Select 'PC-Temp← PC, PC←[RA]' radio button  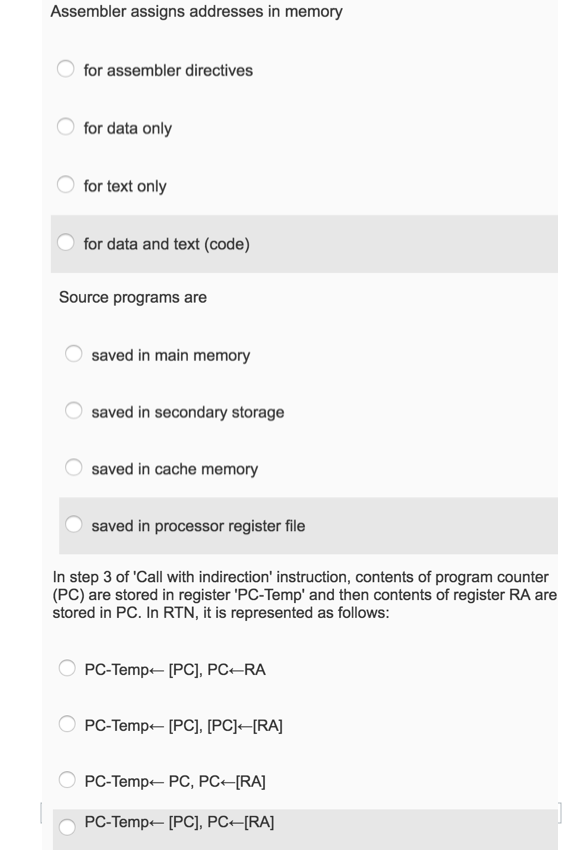click(66, 780)
